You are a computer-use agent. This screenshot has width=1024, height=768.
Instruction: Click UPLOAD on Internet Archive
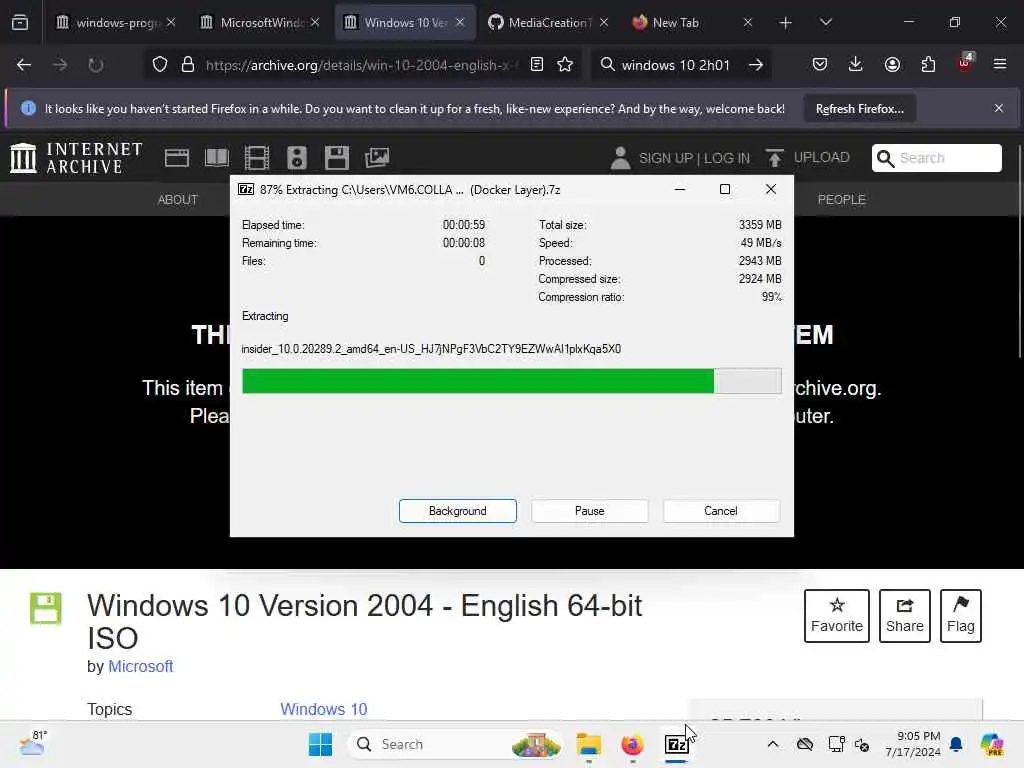(808, 158)
